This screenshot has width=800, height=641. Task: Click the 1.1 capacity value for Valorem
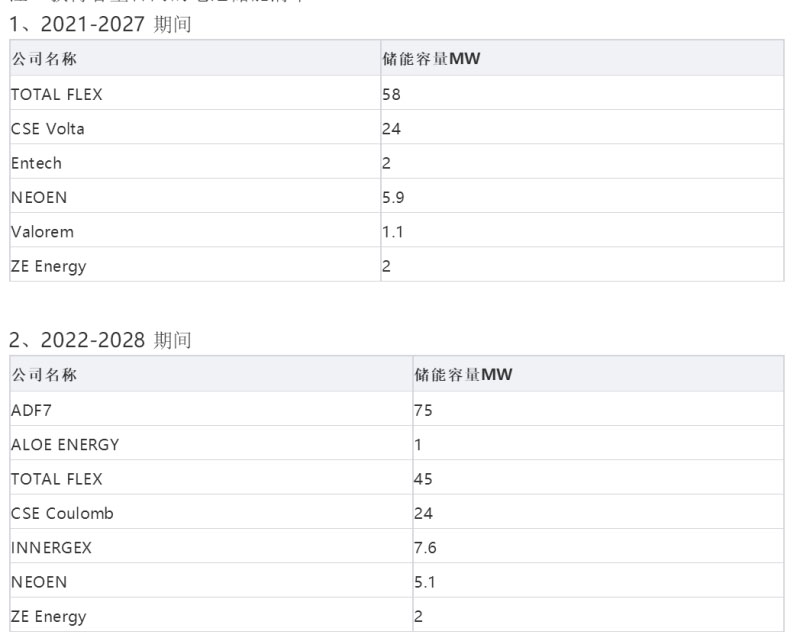point(392,232)
